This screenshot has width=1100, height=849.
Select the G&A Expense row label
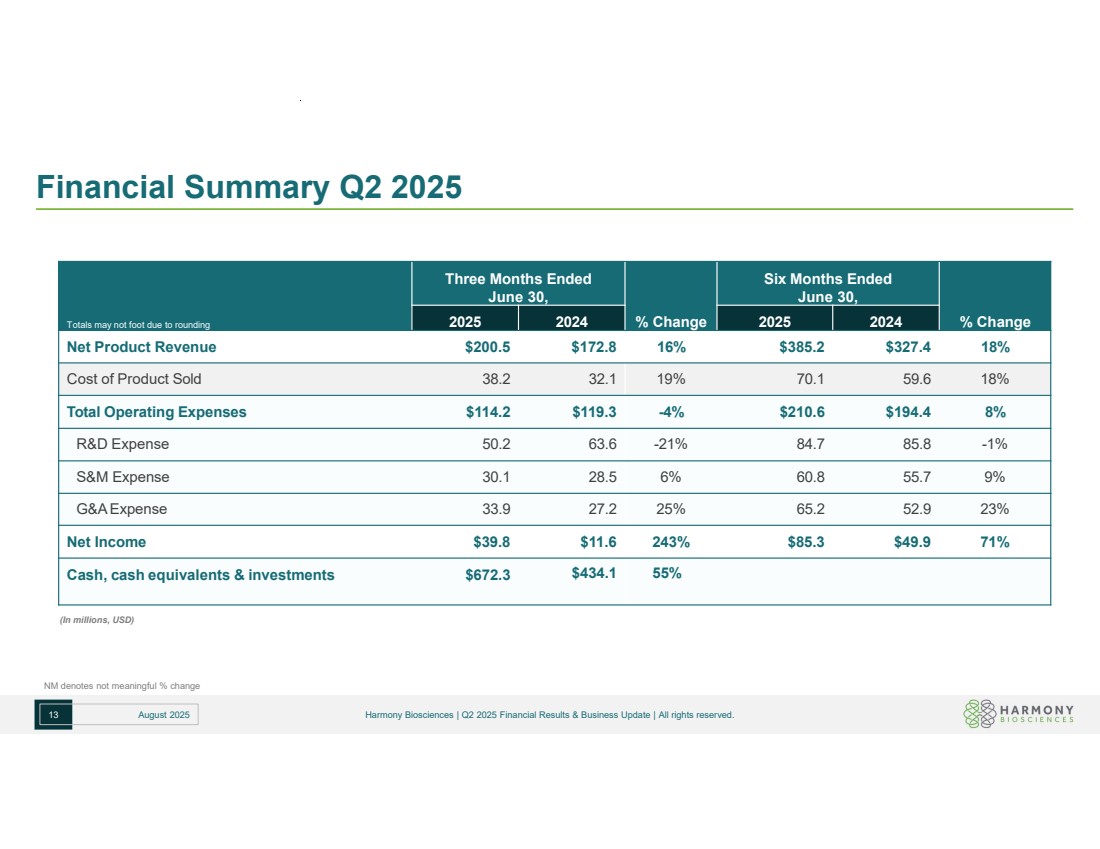point(121,509)
